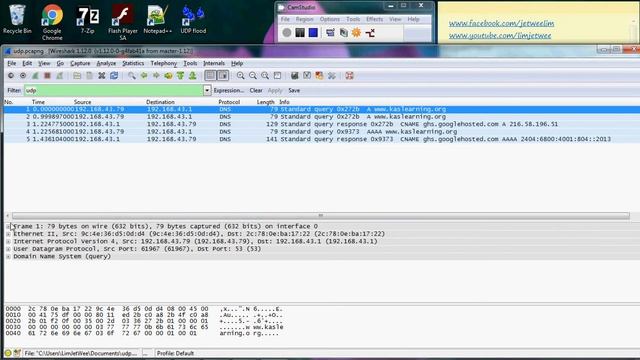Image resolution: width=640 pixels, height=360 pixels.
Task: Open coloring rules toolbar icon
Action: click(x=319, y=76)
